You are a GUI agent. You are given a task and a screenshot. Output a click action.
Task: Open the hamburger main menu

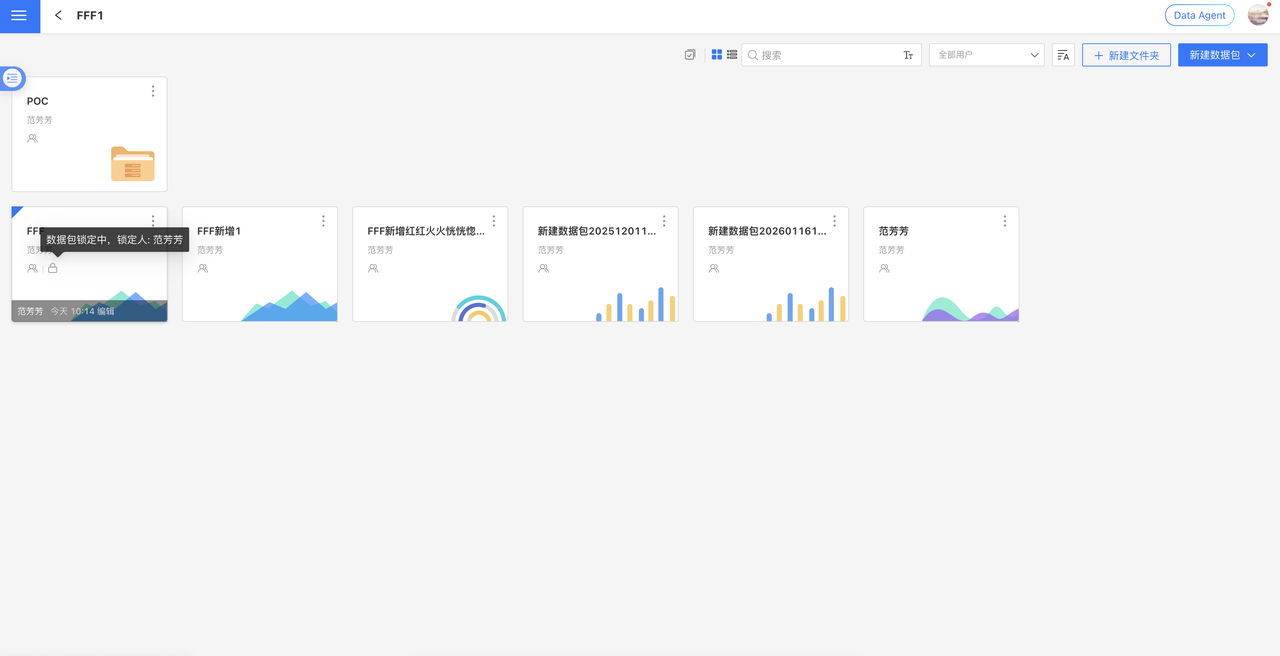tap(19, 16)
